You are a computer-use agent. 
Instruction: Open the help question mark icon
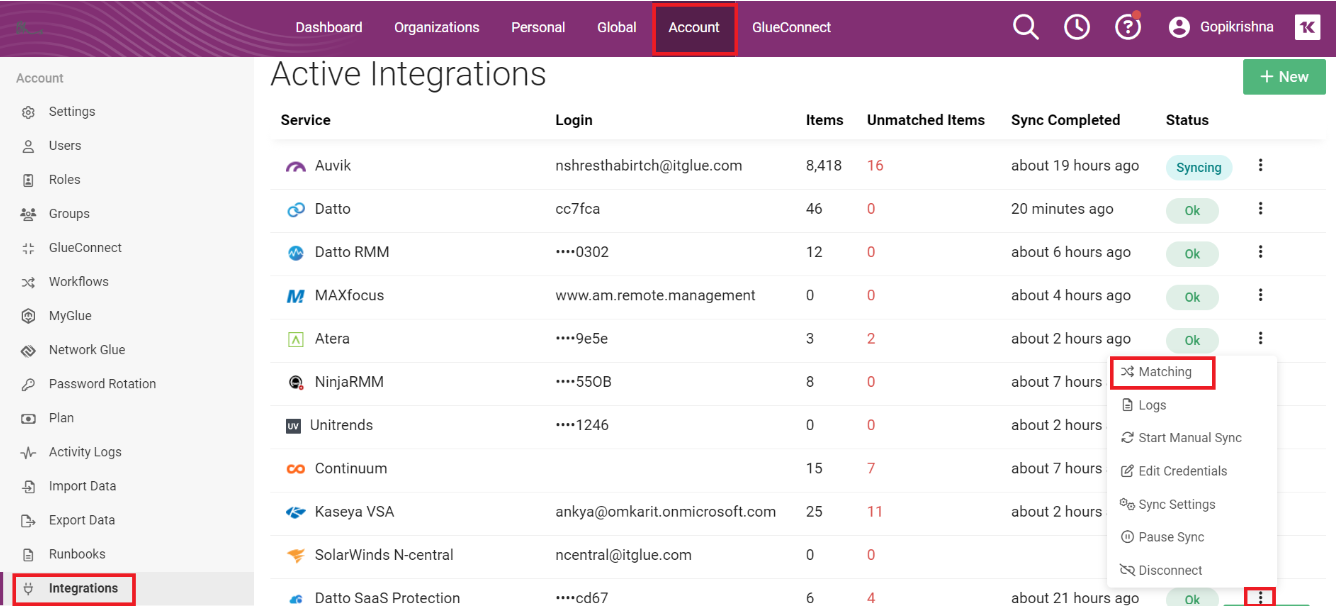pyautogui.click(x=1128, y=27)
